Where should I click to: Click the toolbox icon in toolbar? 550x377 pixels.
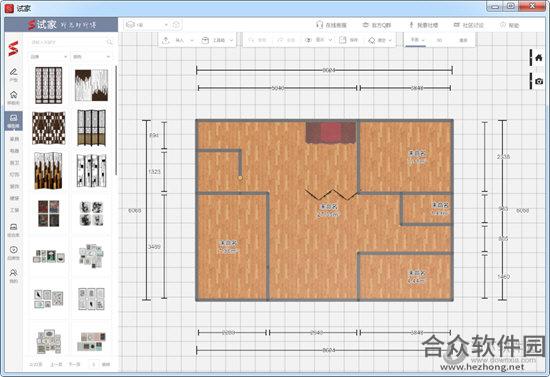[205, 40]
